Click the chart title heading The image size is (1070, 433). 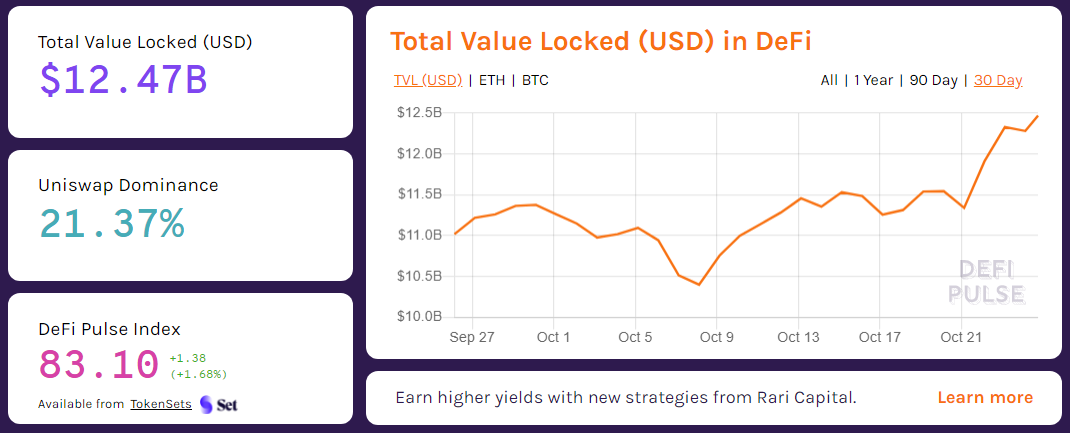pyautogui.click(x=600, y=41)
